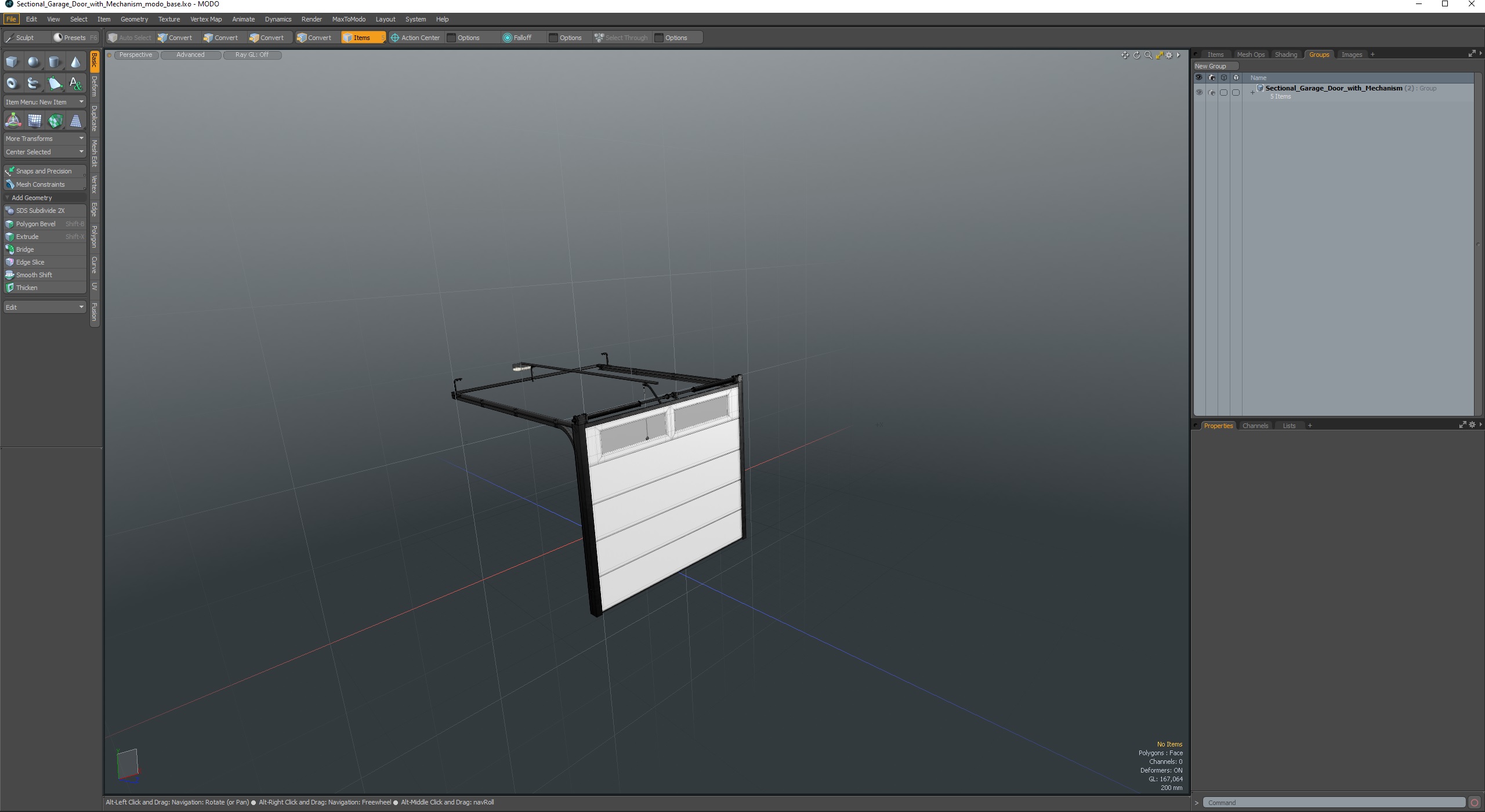This screenshot has height=812, width=1485.
Task: Toggle the Options checkbox after Falloff
Action: pyautogui.click(x=553, y=38)
